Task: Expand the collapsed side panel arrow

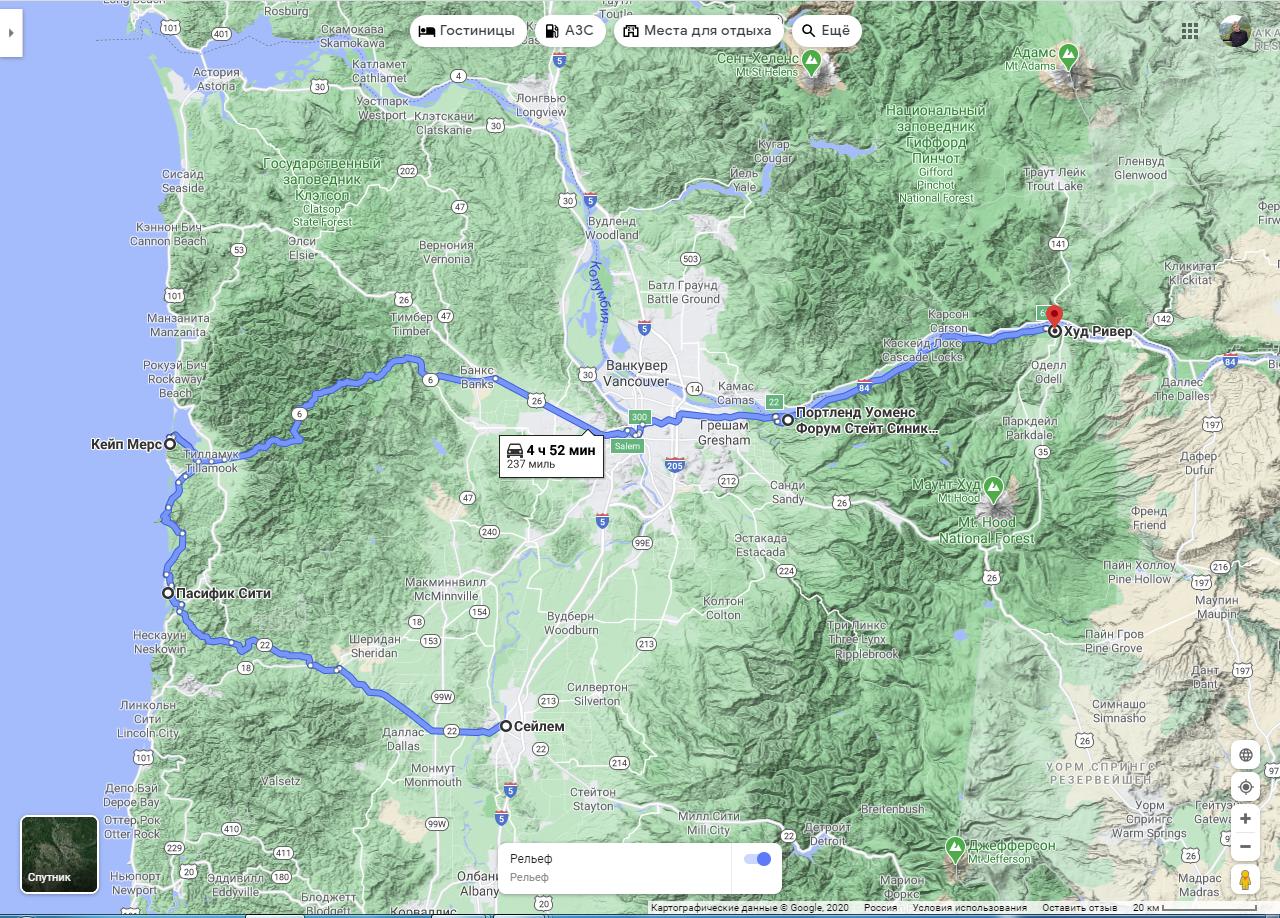Action: (x=11, y=32)
